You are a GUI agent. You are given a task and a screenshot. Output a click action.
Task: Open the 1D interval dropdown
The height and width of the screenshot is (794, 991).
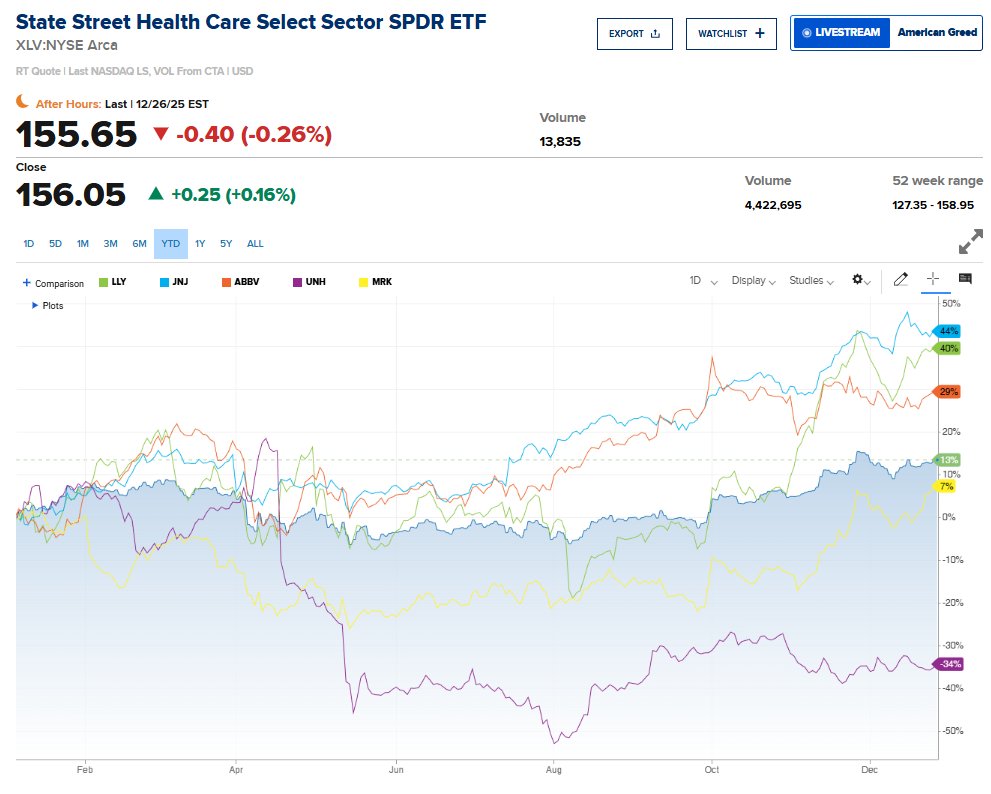[703, 281]
